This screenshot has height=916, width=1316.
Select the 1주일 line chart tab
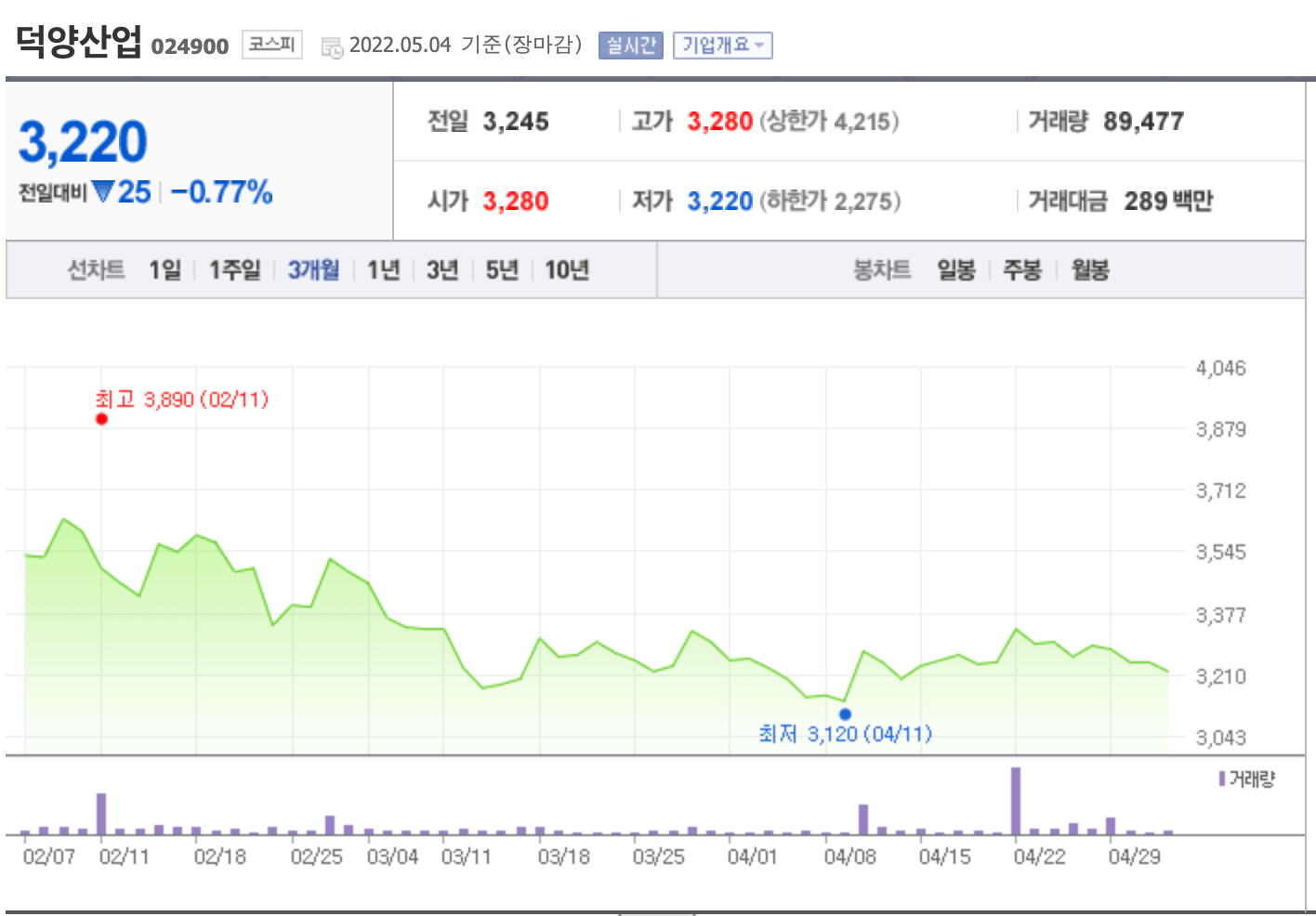(x=235, y=270)
